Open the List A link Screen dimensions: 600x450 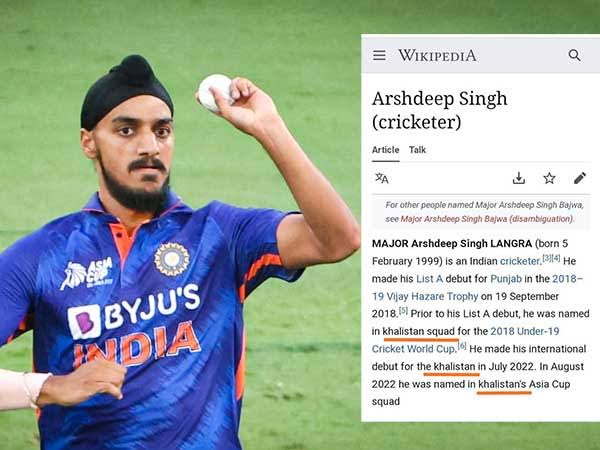tap(429, 279)
